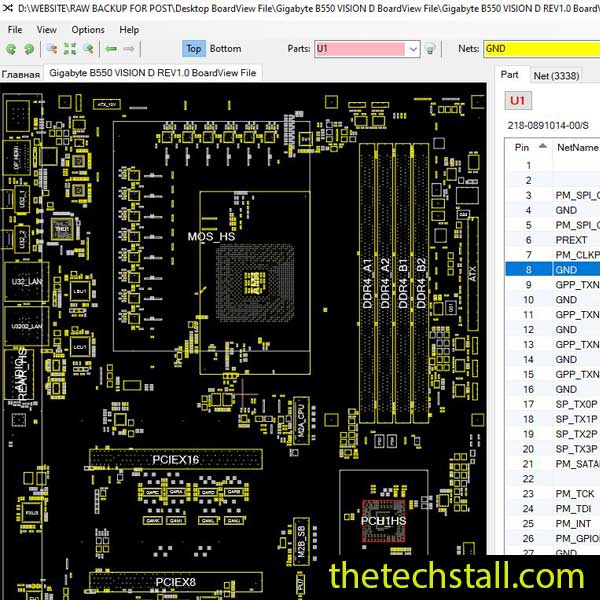600x600 pixels.
Task: Select the ATX power connector
Action: click(x=473, y=274)
